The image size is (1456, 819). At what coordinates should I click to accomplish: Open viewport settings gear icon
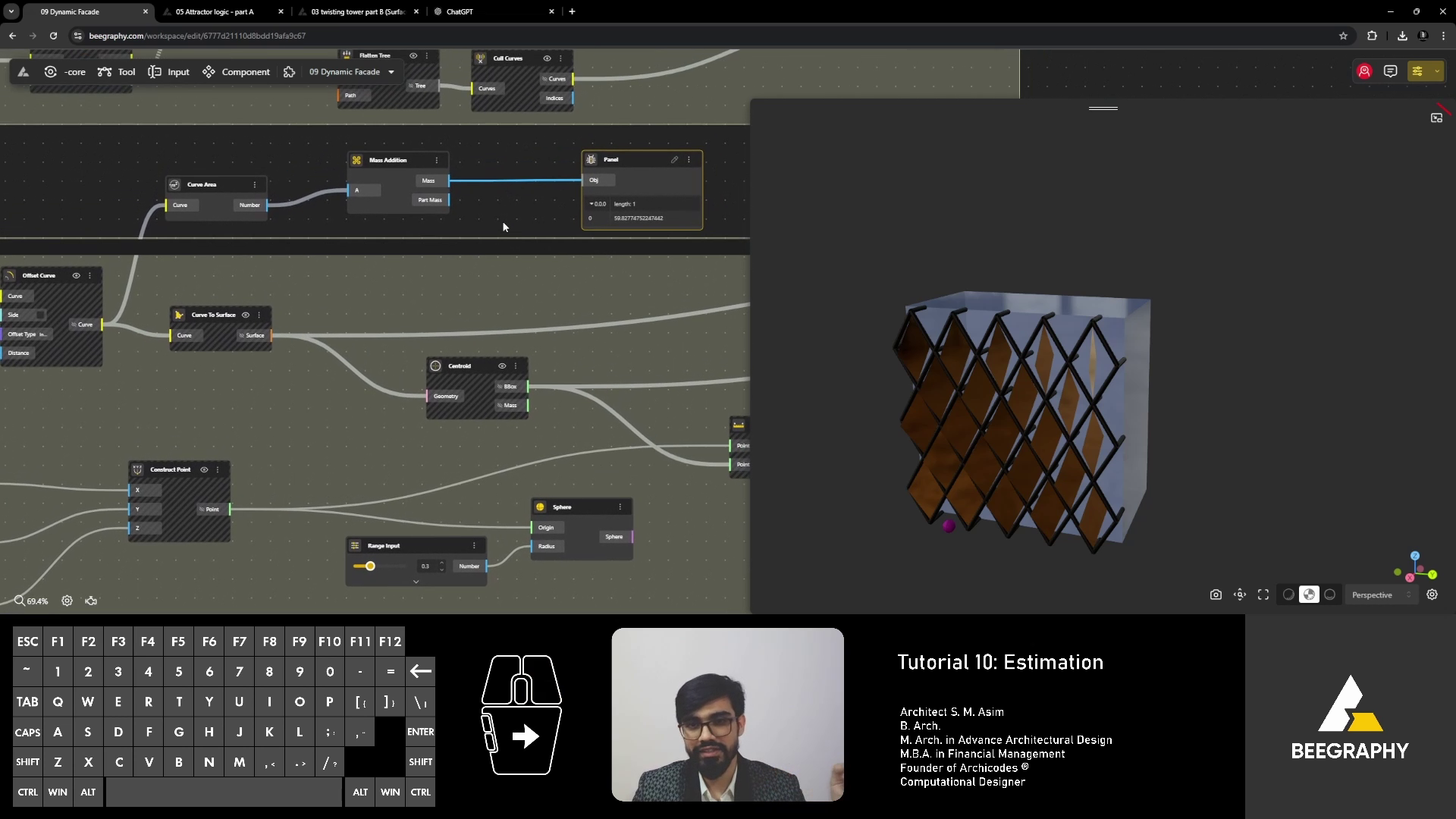point(1432,595)
